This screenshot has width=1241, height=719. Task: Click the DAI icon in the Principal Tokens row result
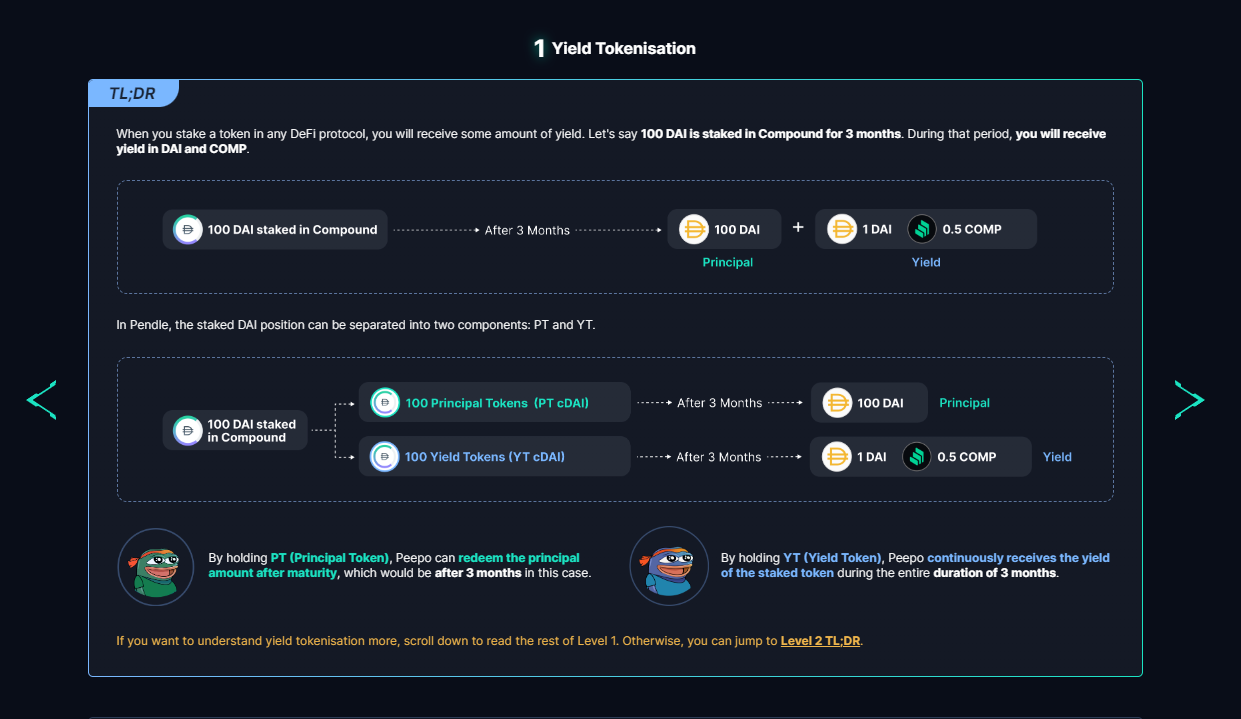tap(837, 403)
